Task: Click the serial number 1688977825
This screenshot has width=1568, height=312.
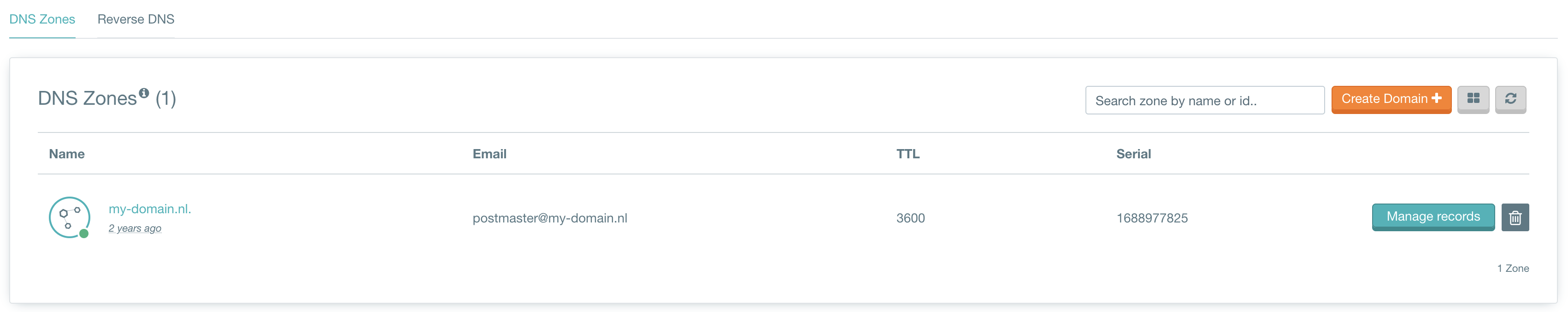Action: coord(1152,218)
